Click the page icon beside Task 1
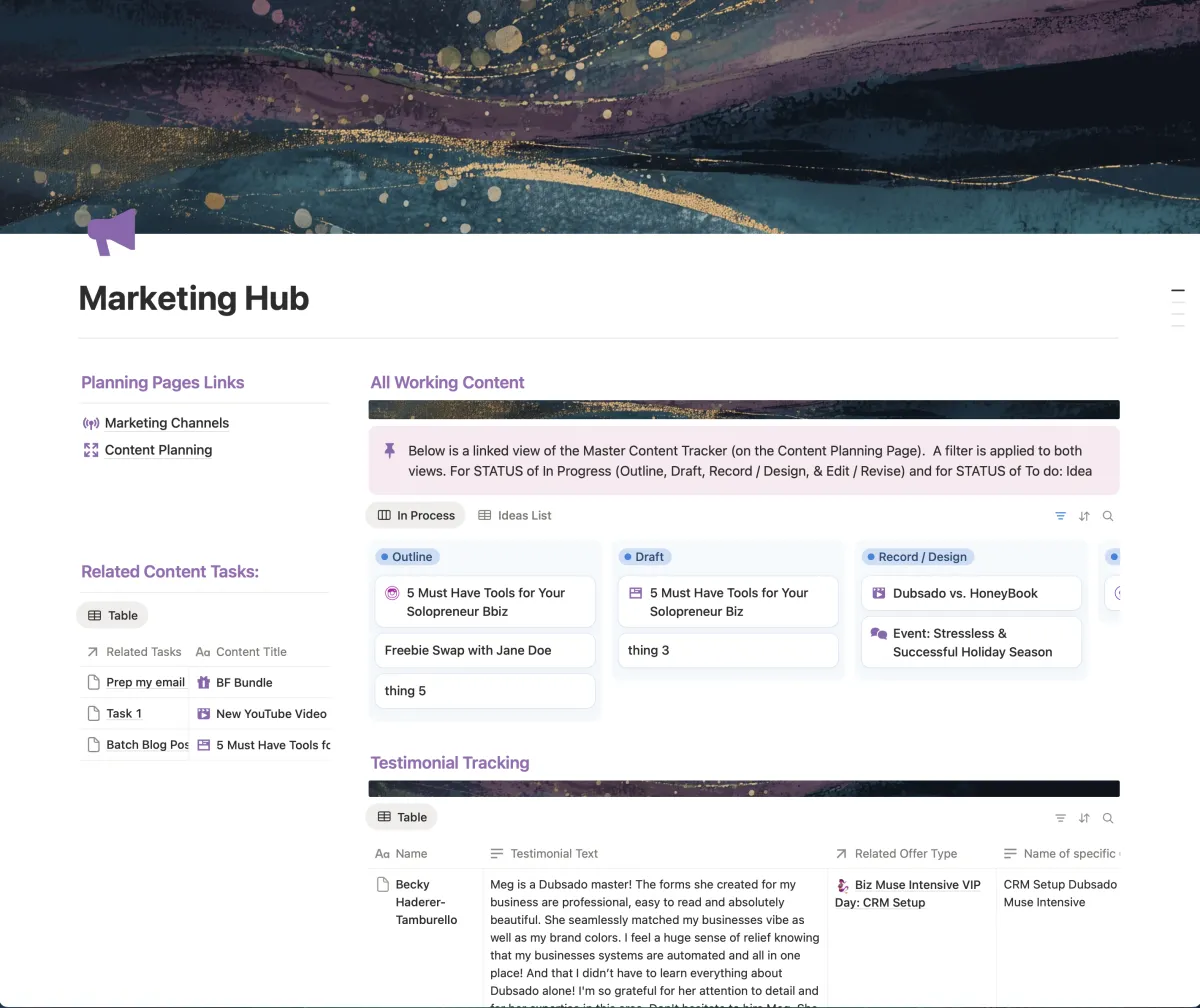Viewport: 1200px width, 1008px height. (x=94, y=713)
